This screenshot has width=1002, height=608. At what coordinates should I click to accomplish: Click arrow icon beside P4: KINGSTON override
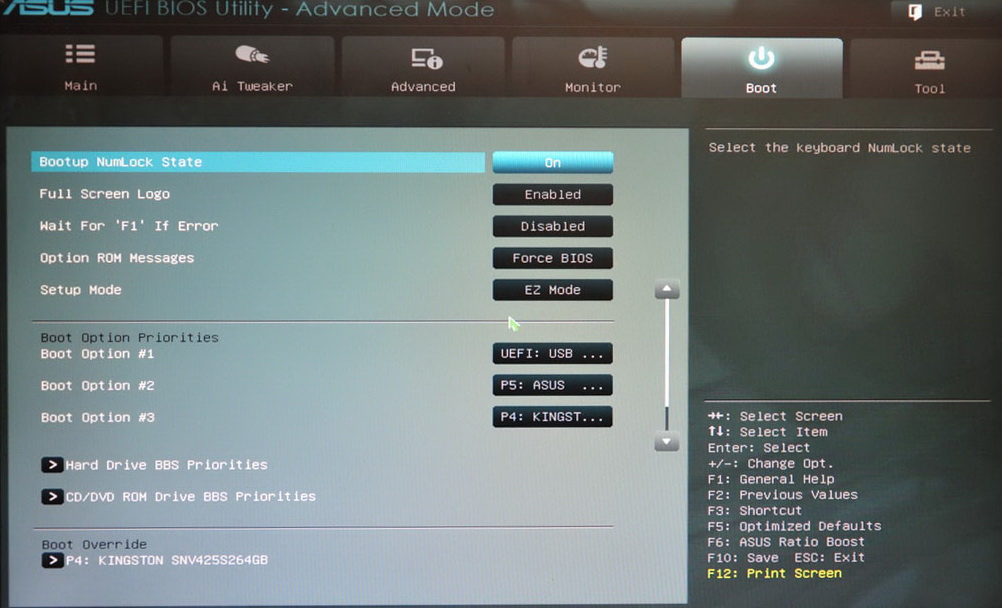(x=52, y=561)
